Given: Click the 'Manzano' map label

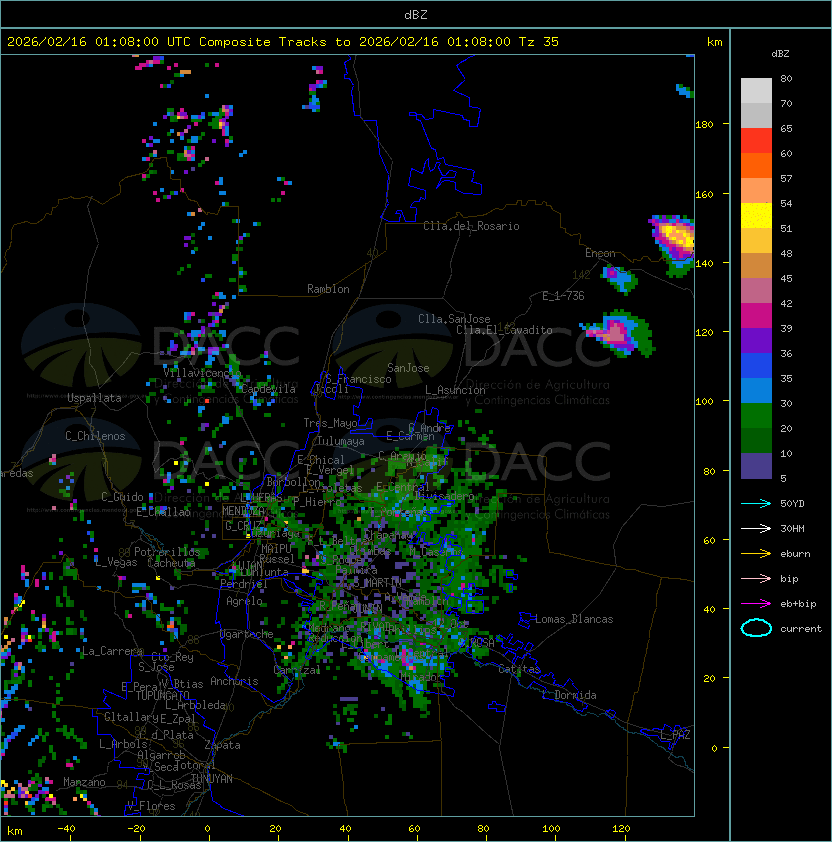Looking at the screenshot, I should pos(84,782).
